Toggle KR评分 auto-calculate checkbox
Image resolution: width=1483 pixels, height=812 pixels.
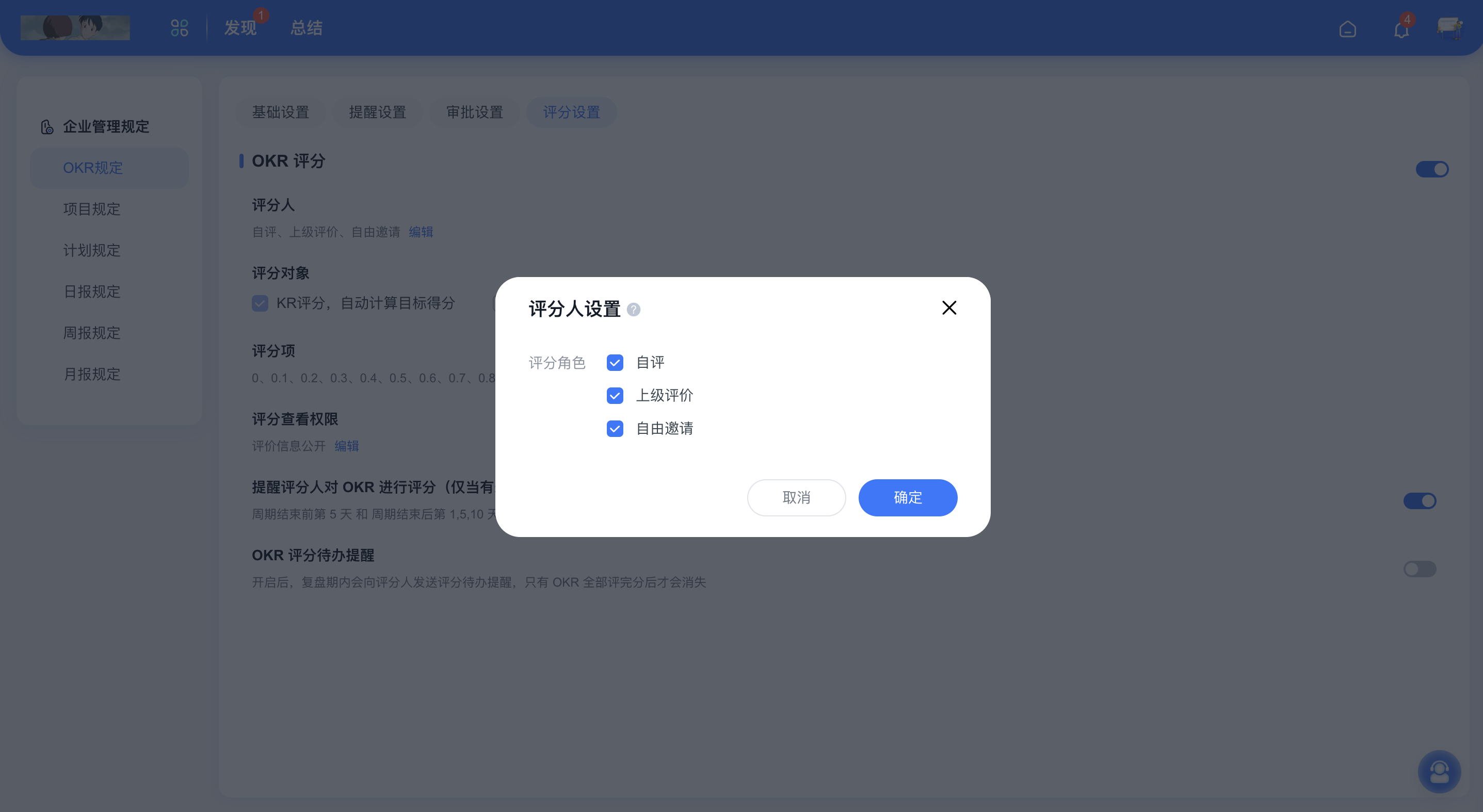260,303
